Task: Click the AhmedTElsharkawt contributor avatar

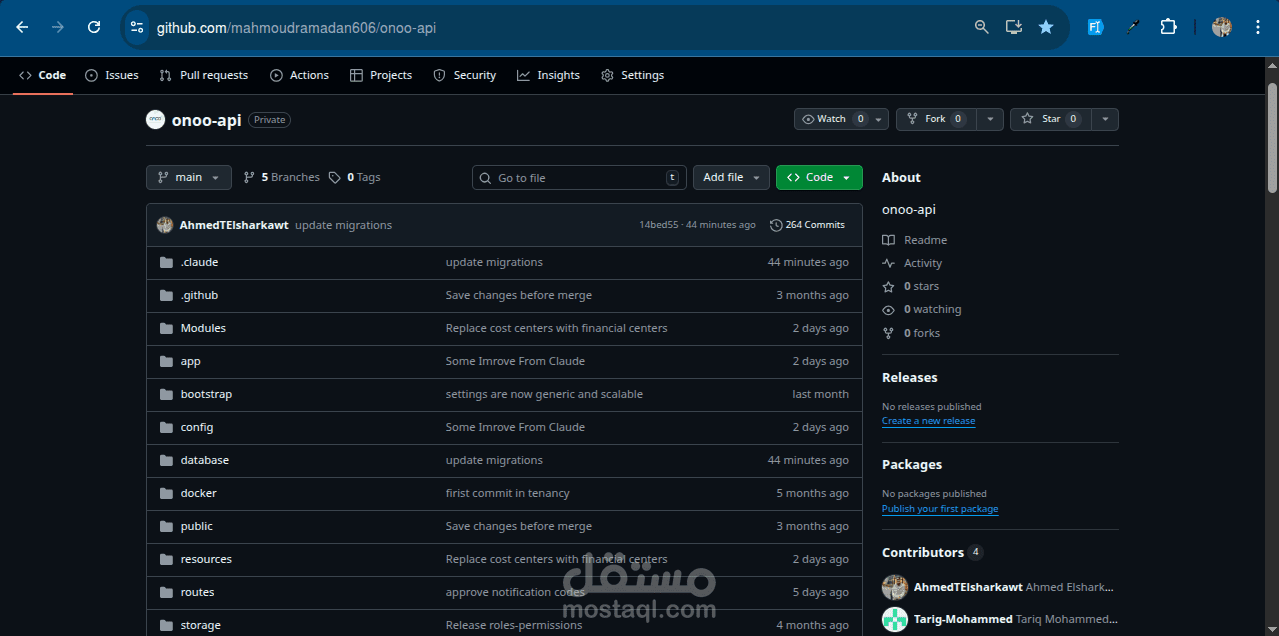Action: [x=895, y=587]
